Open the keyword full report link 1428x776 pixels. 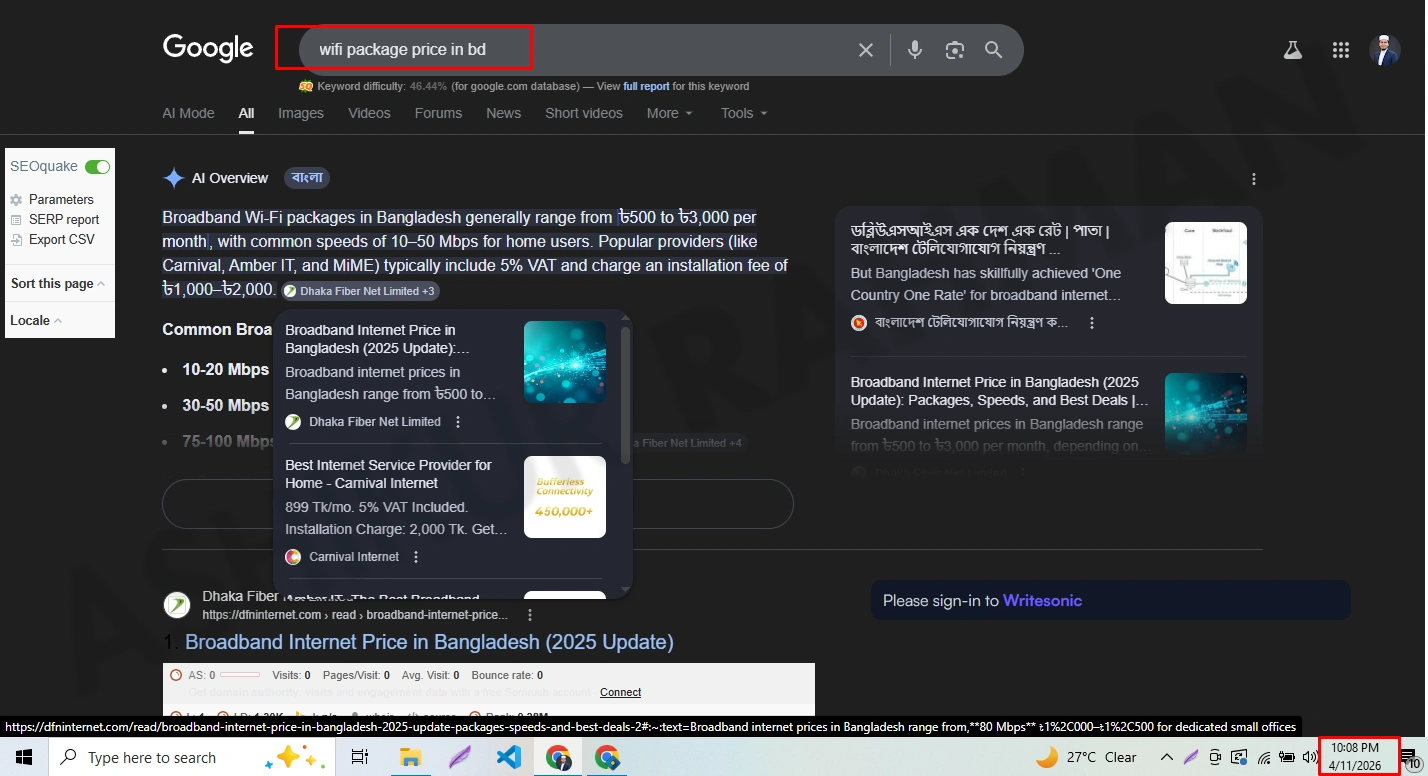click(646, 87)
